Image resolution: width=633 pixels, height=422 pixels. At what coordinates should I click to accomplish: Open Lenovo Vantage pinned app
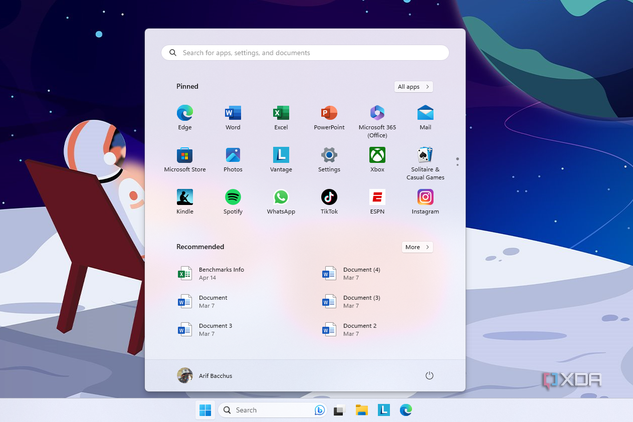pyautogui.click(x=281, y=160)
